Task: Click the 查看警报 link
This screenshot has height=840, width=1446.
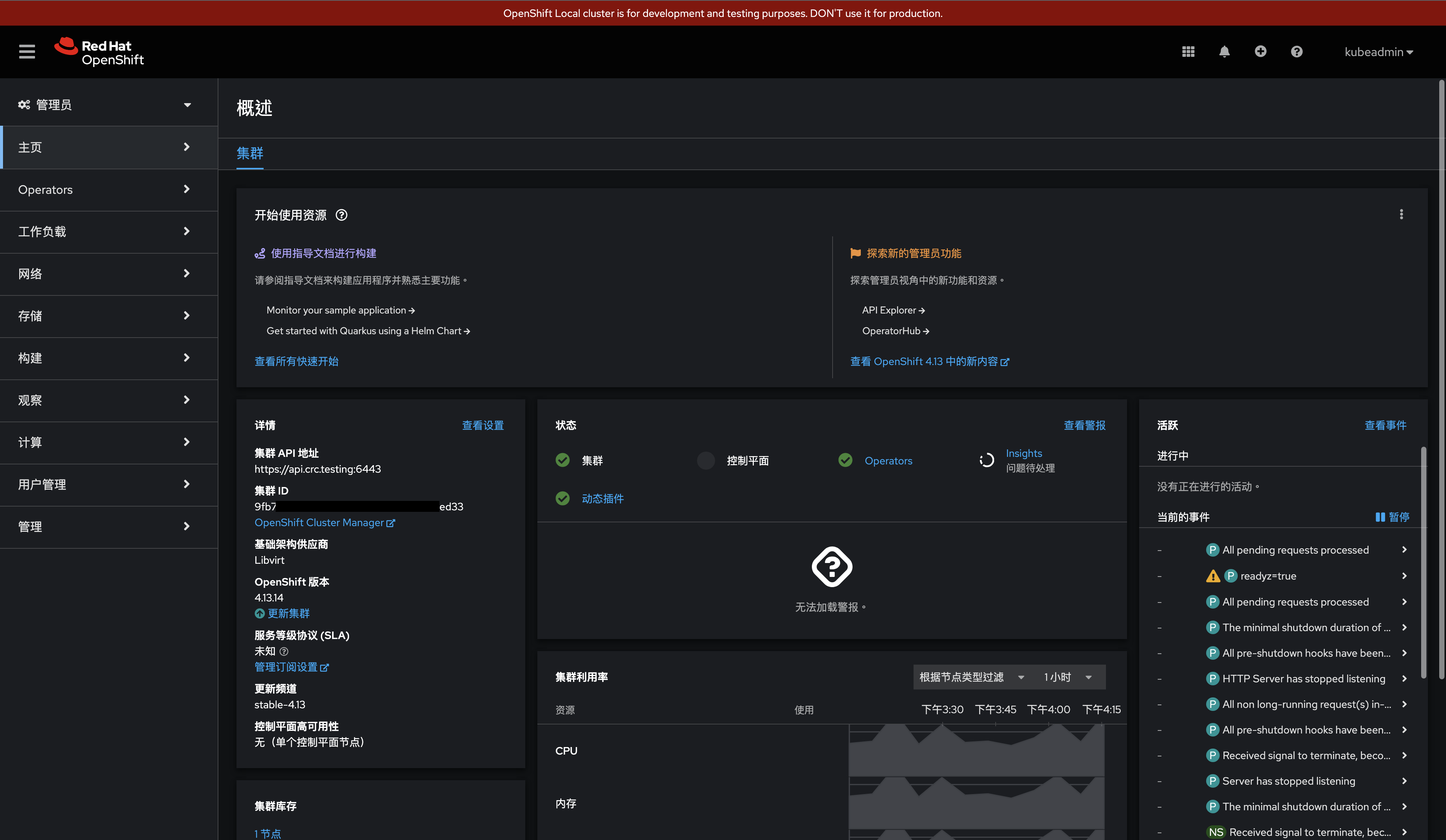Action: tap(1084, 425)
